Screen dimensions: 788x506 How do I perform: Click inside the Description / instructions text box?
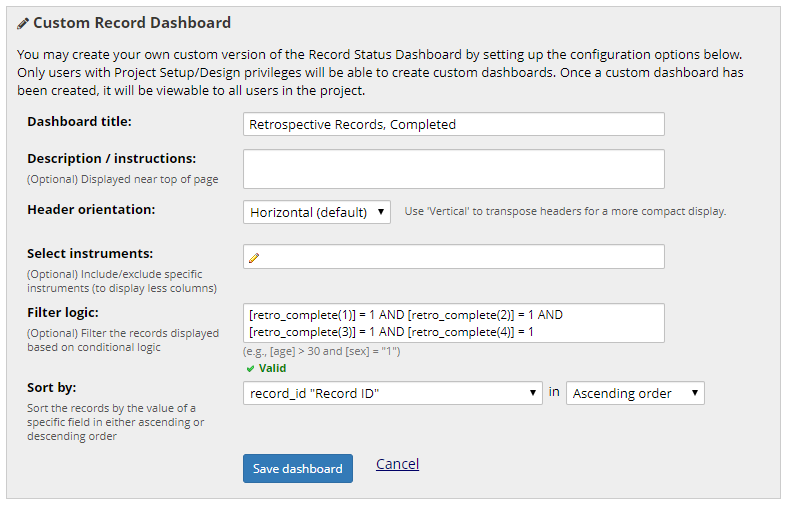click(454, 169)
